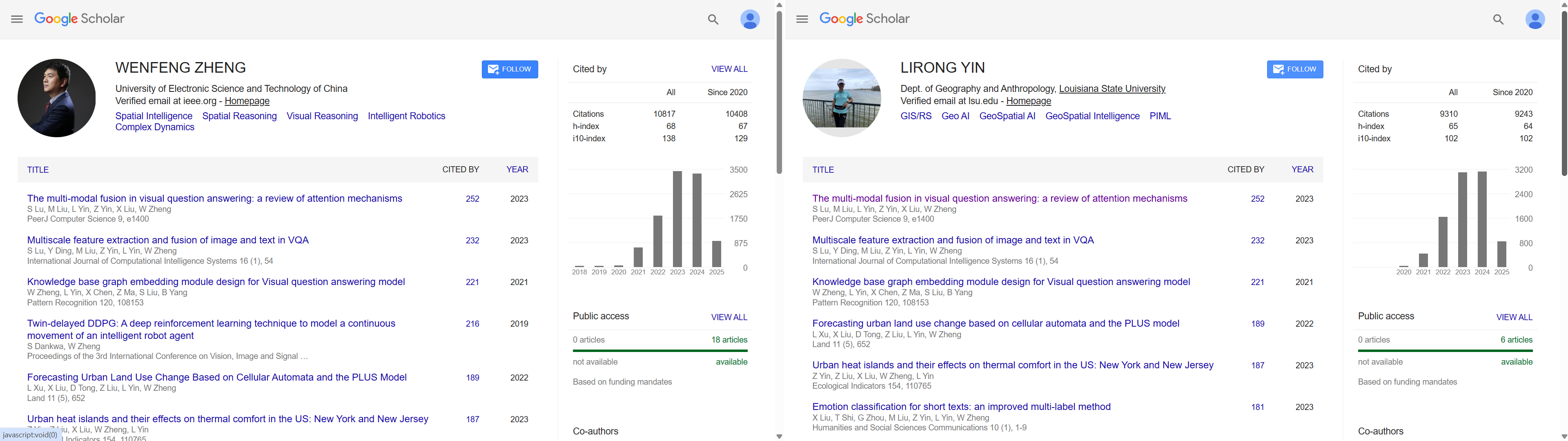
Task: Click Wenfeng Zheng's profile photo
Action: coord(57,98)
